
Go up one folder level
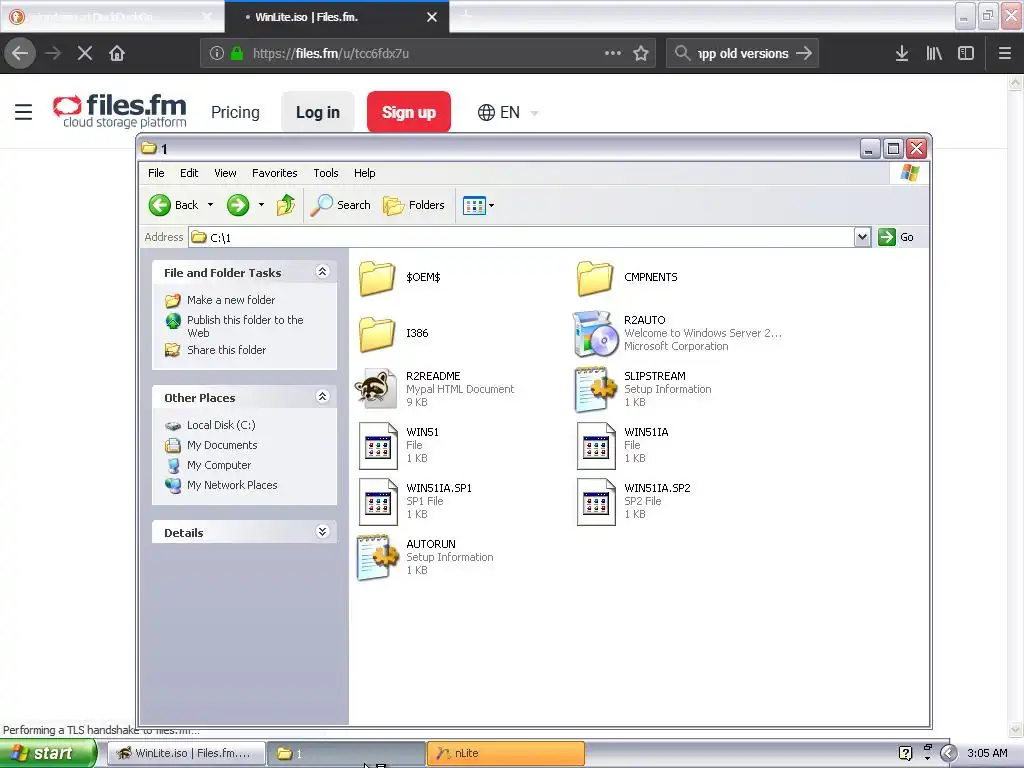coord(285,205)
